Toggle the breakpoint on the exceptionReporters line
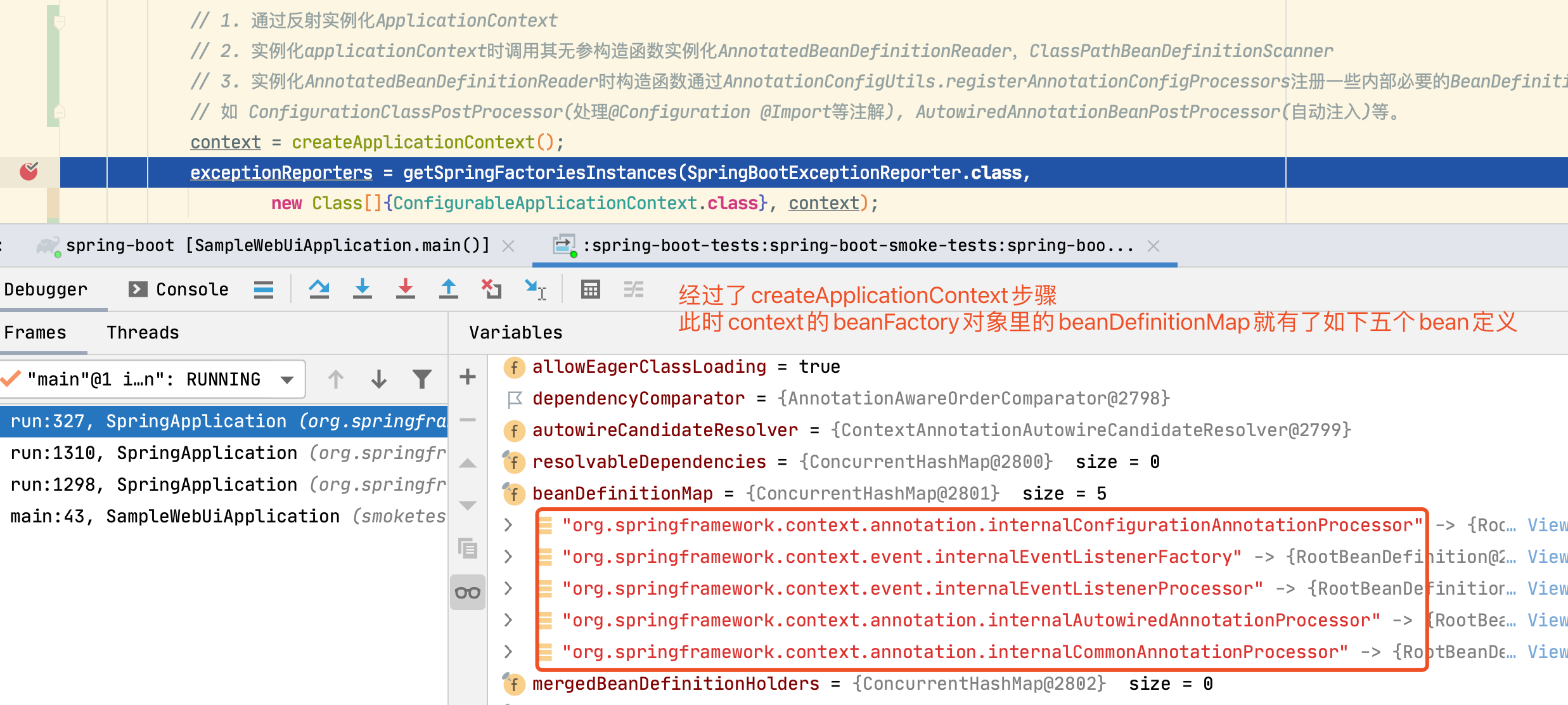 pyautogui.click(x=29, y=172)
